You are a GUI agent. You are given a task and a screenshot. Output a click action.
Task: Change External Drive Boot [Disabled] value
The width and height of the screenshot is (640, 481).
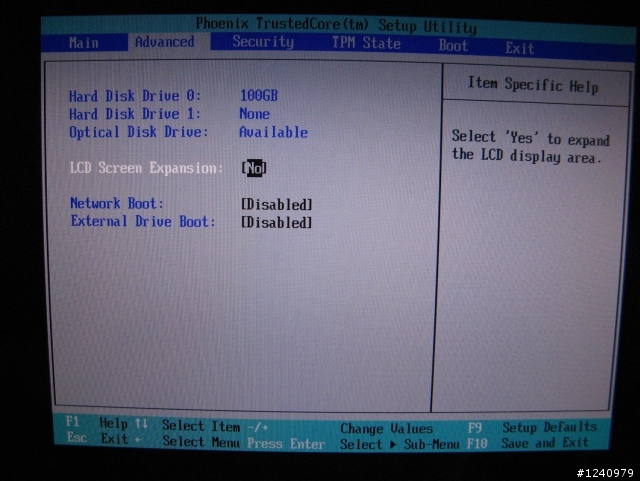pos(277,223)
